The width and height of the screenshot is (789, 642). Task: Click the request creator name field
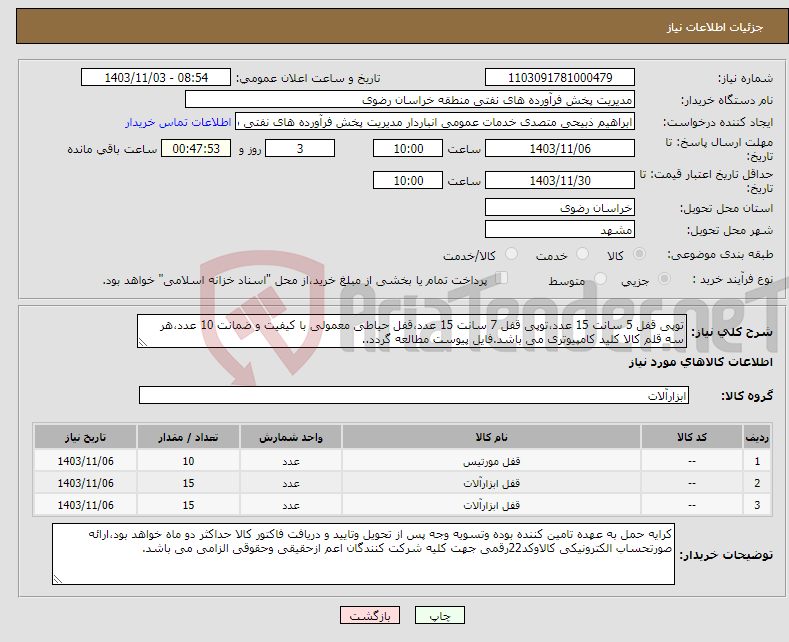click(x=435, y=122)
